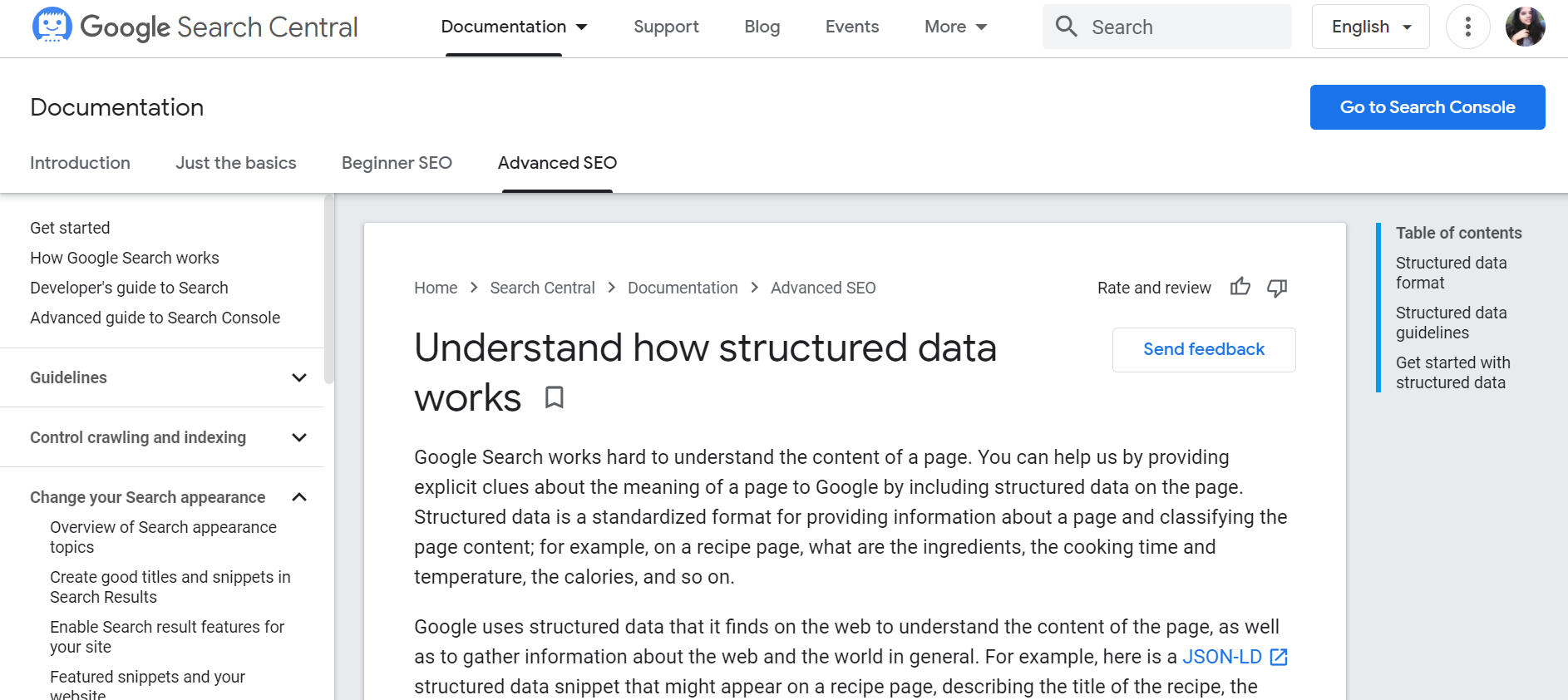Click the thumbs down rating icon
Screen dimensions: 1568x700
1277,288
